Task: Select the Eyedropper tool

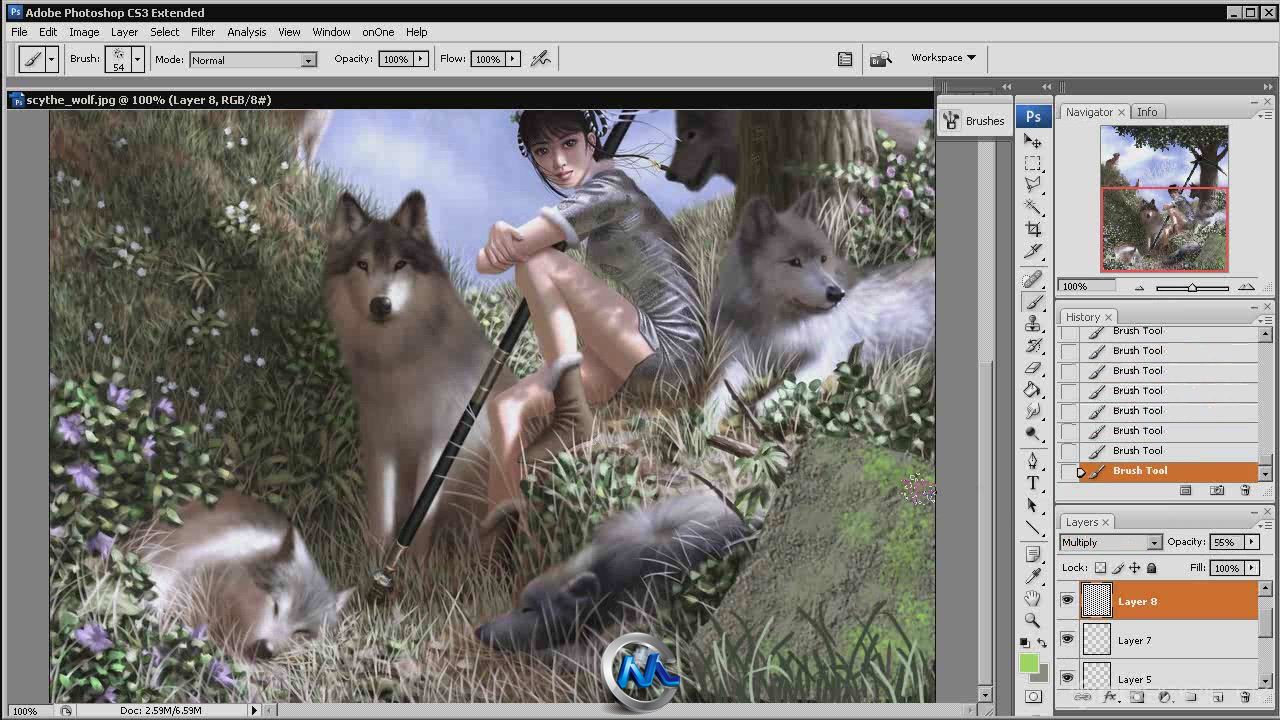Action: (1033, 576)
